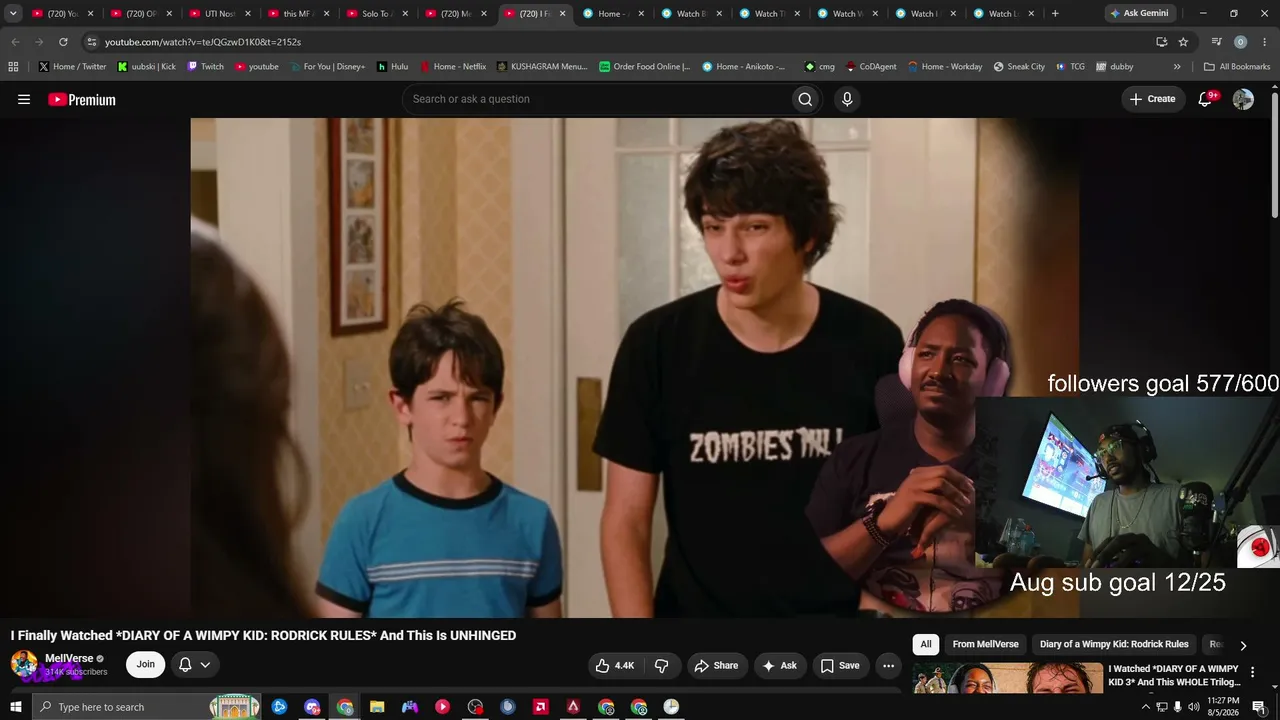Click the YouTube search magnifier button
The height and width of the screenshot is (720, 1280).
[x=805, y=99]
